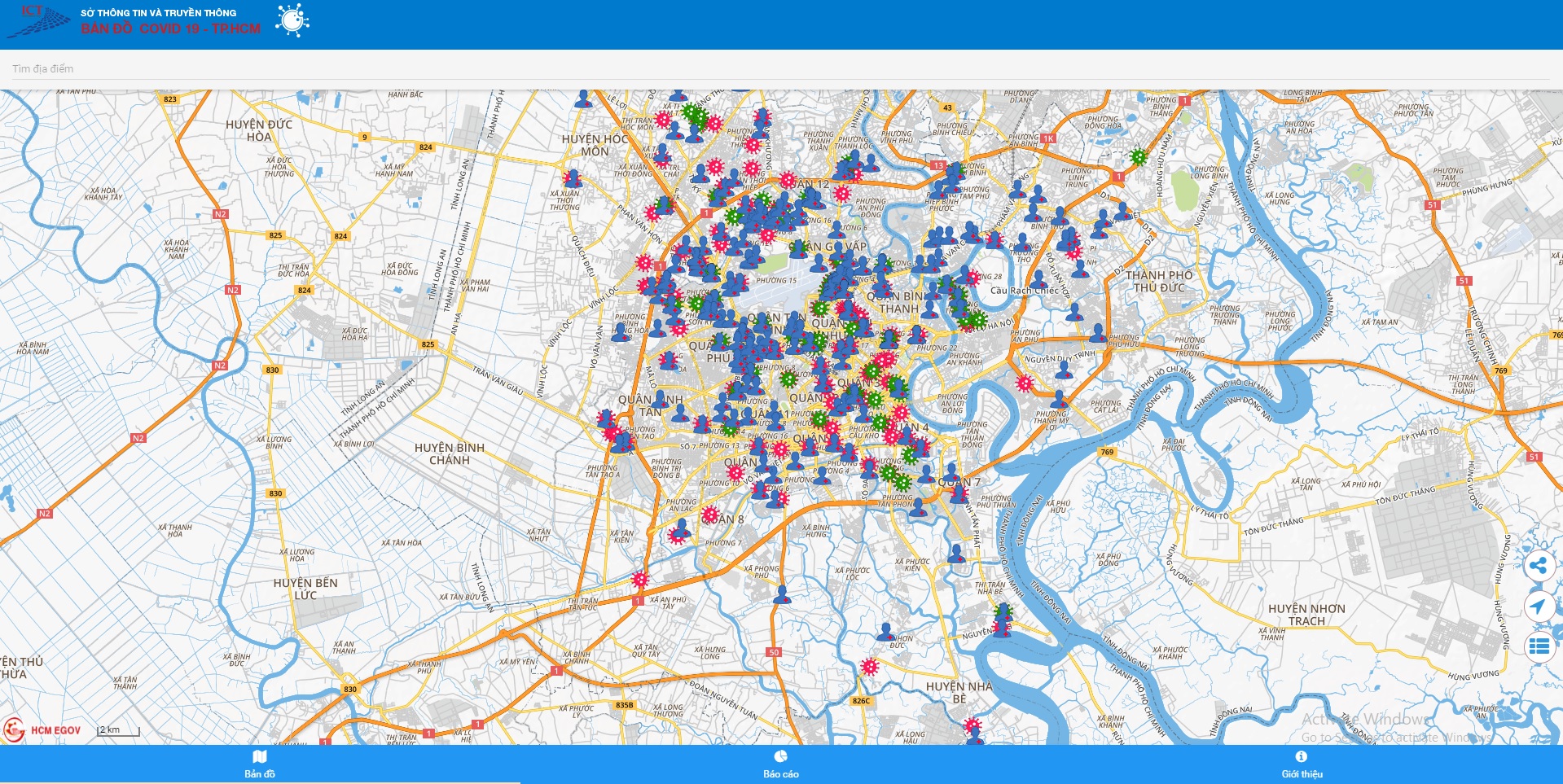Select red virus marker near Xã An Phú Tây

640,580
